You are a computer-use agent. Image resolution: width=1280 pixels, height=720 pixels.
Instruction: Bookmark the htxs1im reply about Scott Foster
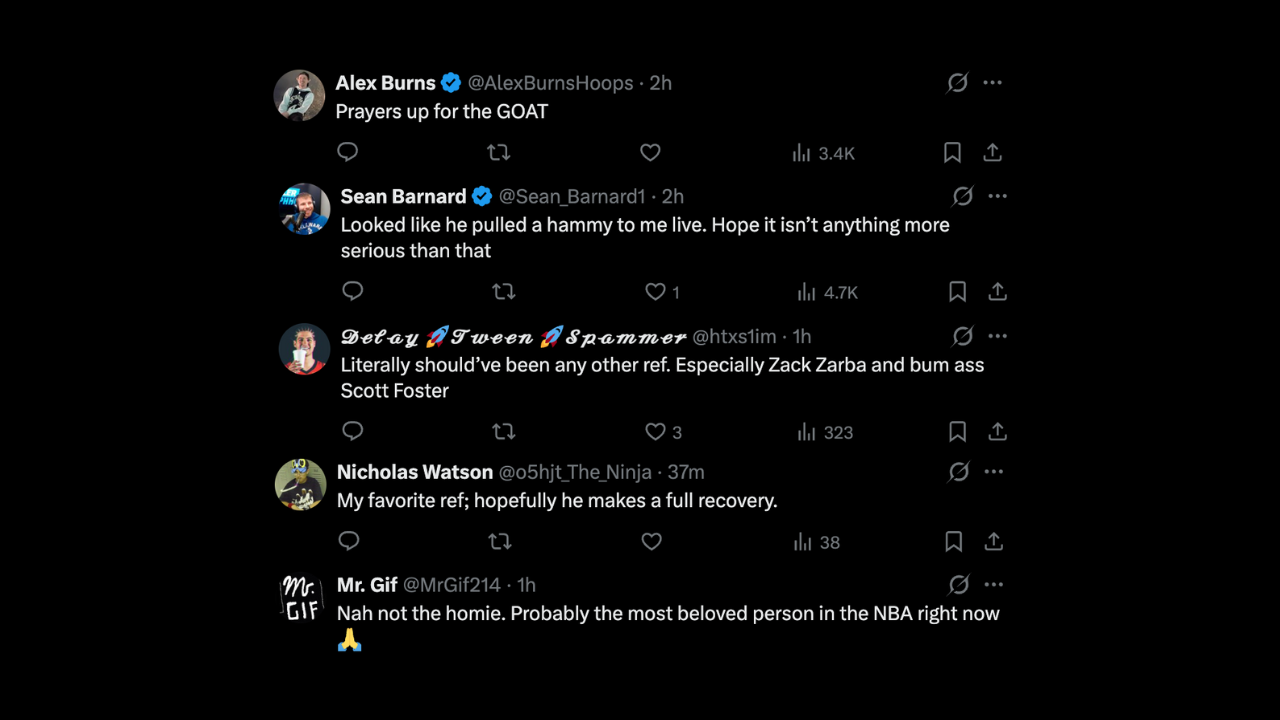click(x=956, y=431)
